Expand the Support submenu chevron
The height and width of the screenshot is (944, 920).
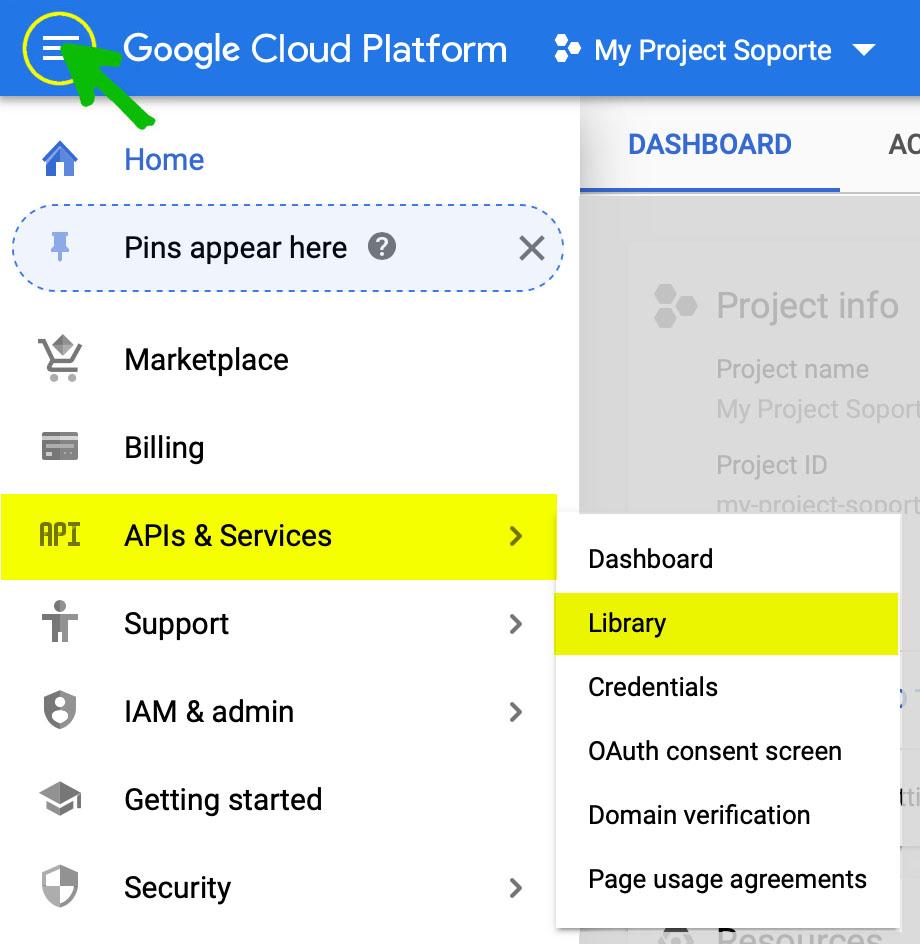[515, 624]
